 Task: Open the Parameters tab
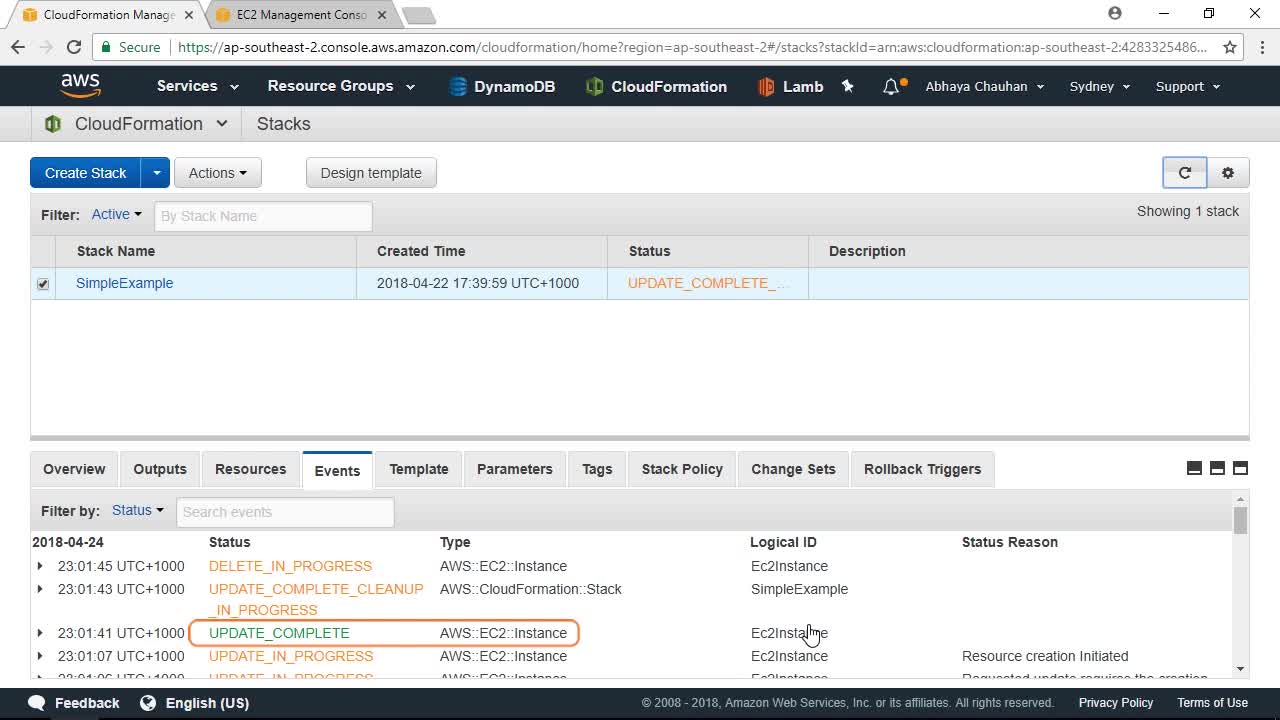[x=515, y=469]
